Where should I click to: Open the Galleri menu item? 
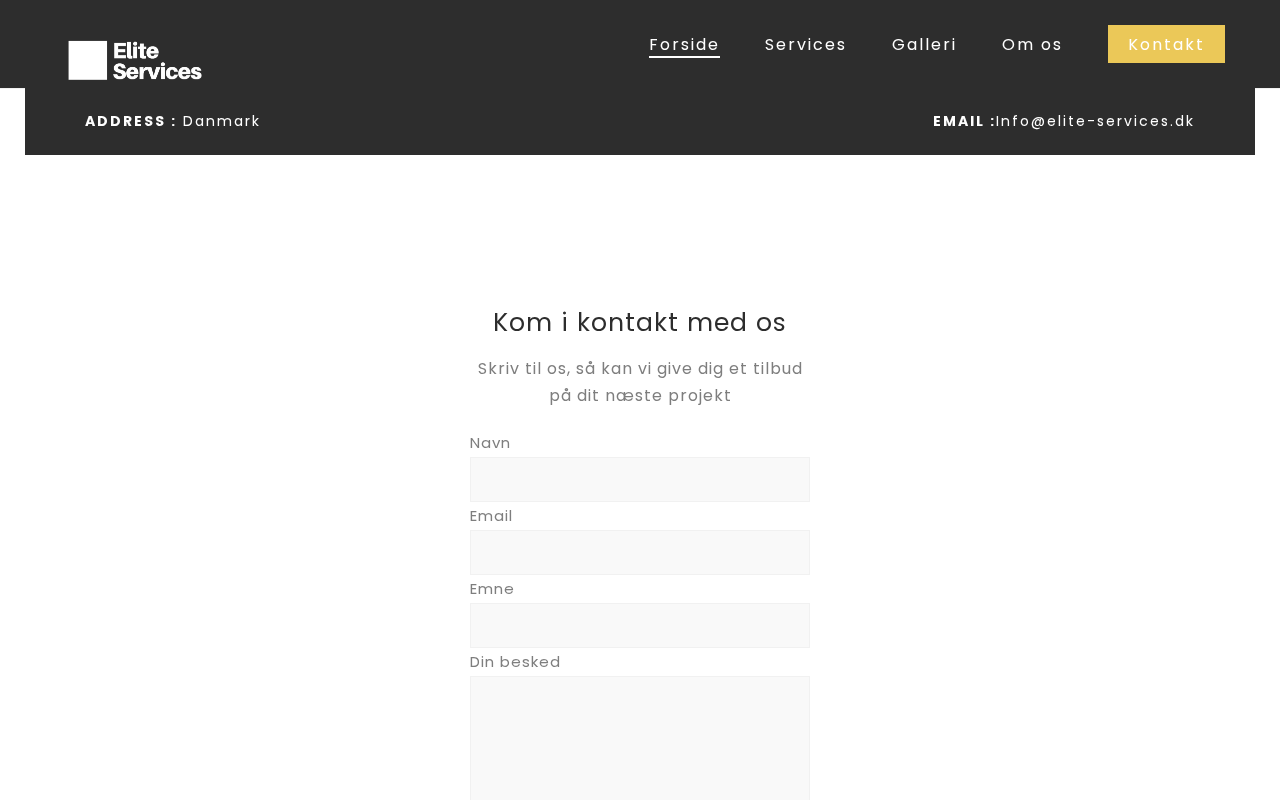[924, 44]
